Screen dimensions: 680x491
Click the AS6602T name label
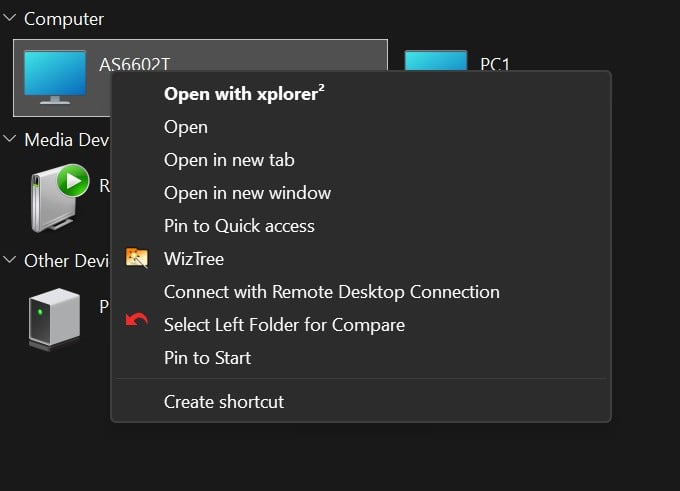coord(134,64)
